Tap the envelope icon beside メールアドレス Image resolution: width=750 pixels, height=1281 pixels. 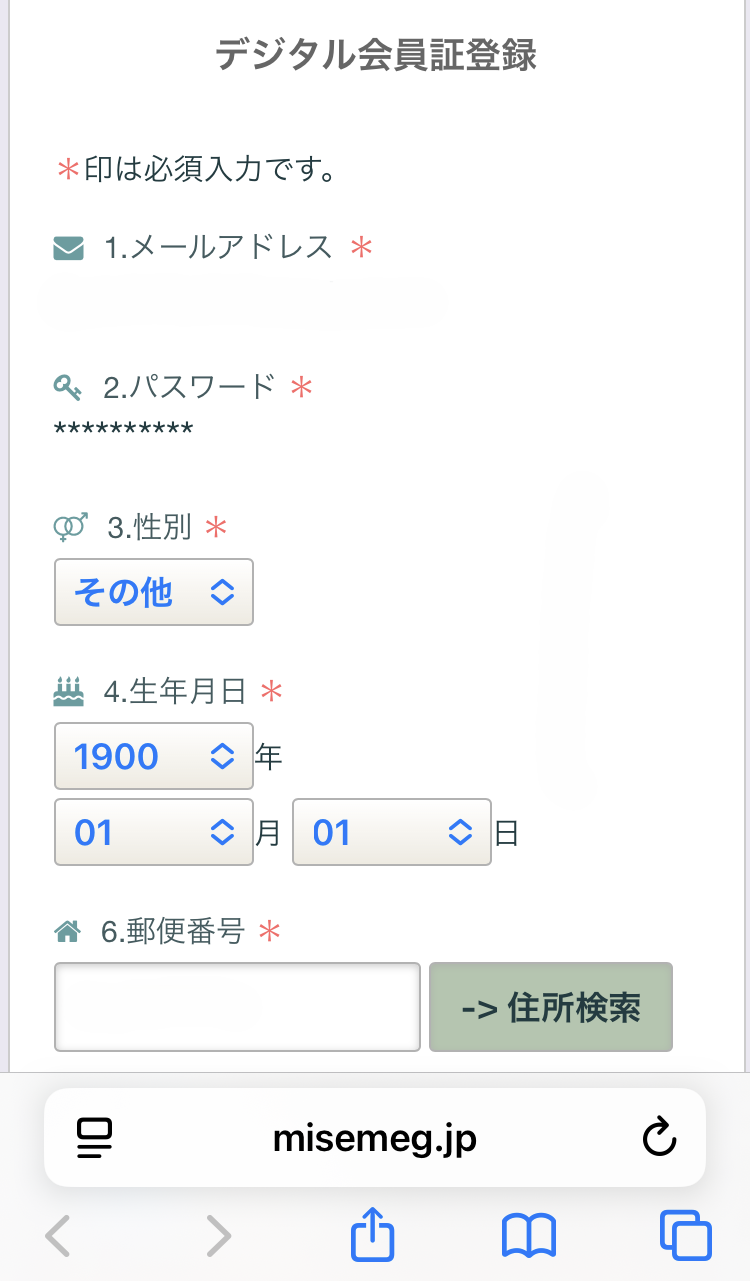(68, 247)
